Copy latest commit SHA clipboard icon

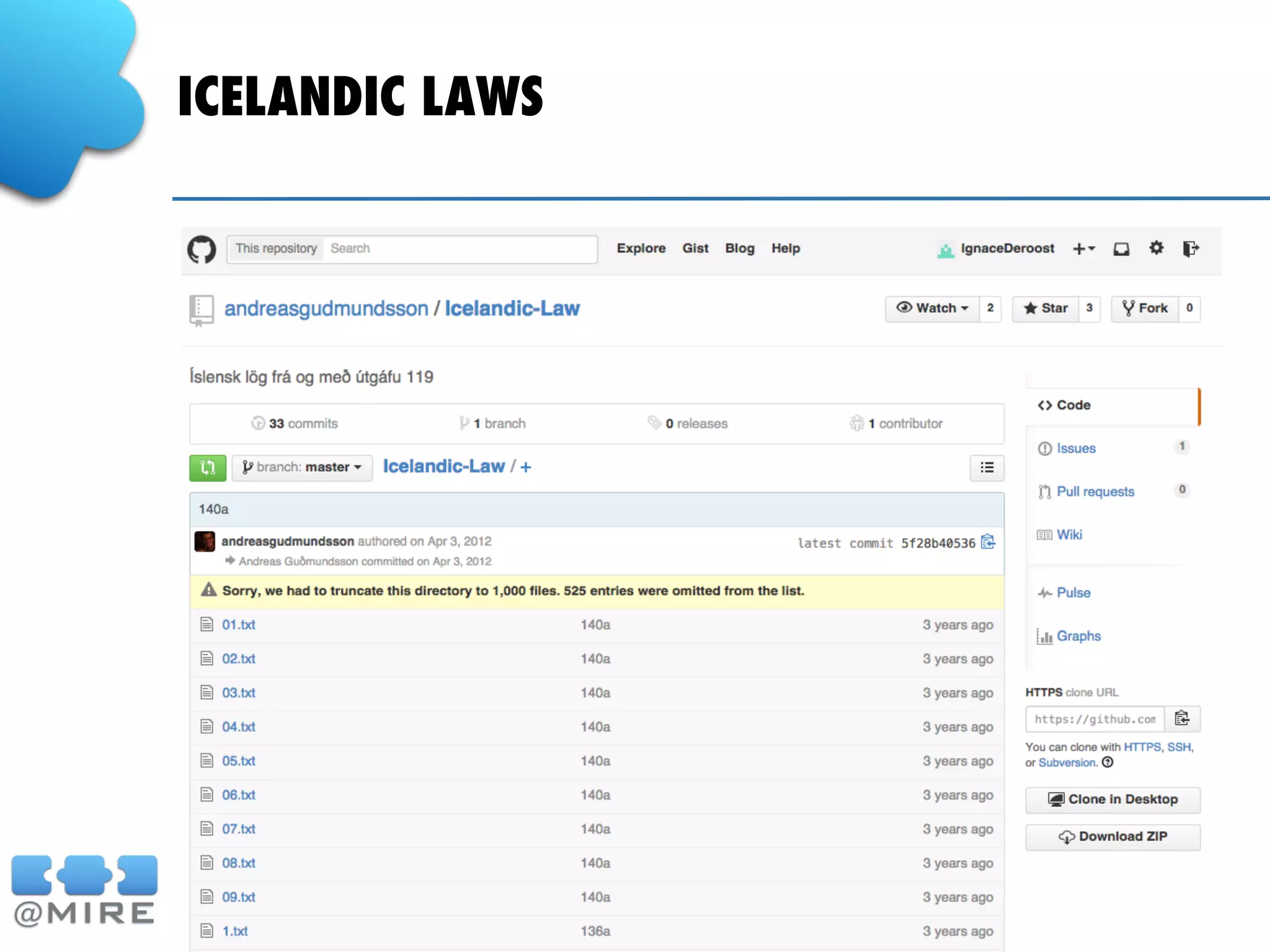point(988,542)
